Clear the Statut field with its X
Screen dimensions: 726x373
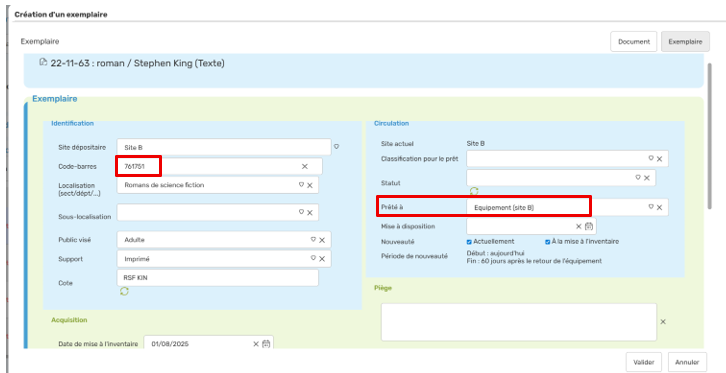point(647,178)
